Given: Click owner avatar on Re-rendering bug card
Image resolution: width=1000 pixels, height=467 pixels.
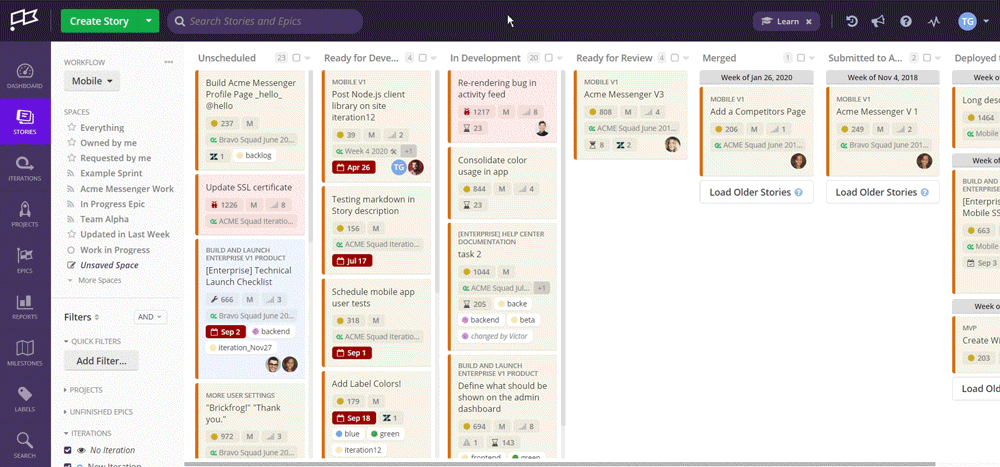Looking at the screenshot, I should tap(542, 128).
